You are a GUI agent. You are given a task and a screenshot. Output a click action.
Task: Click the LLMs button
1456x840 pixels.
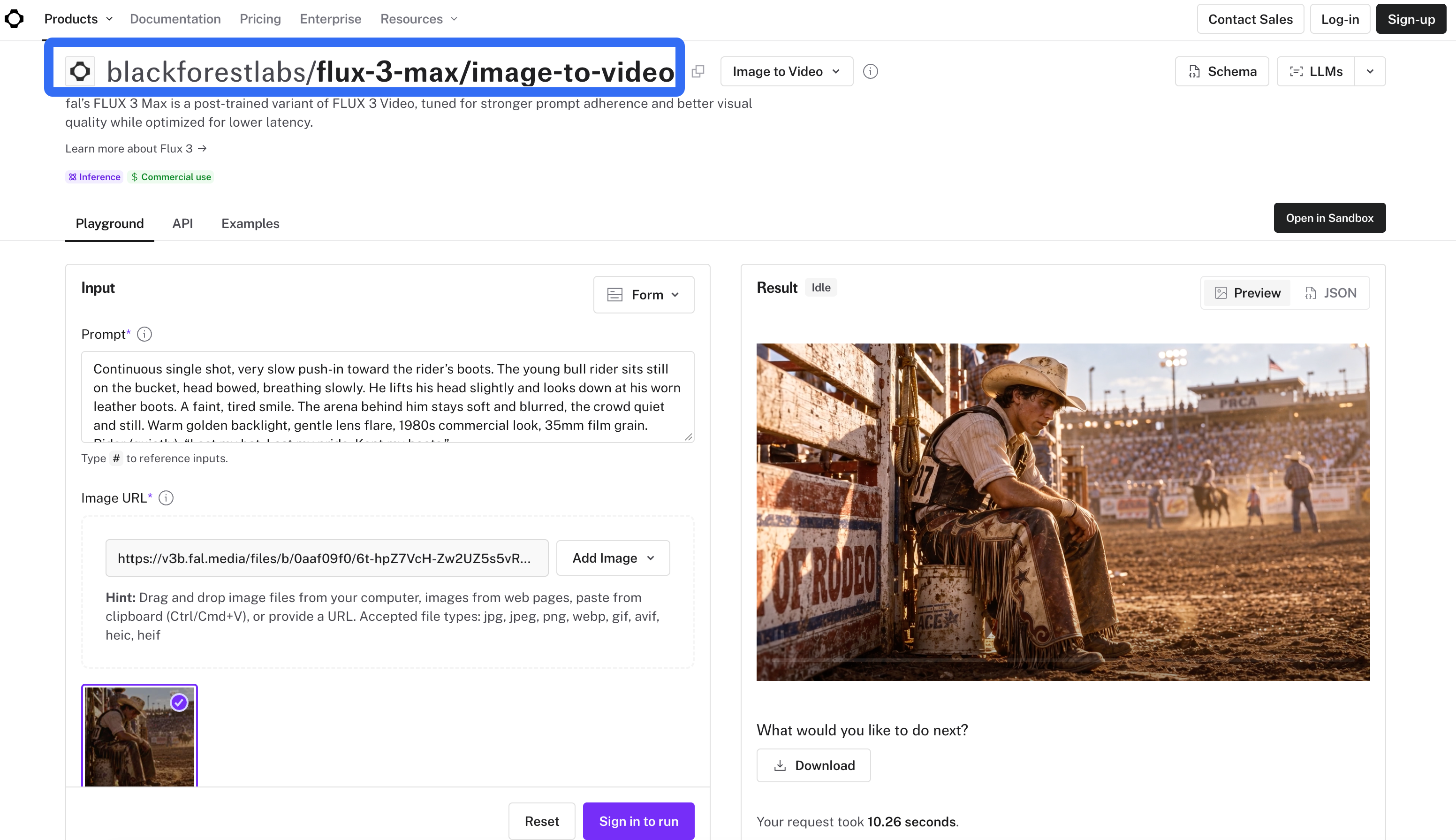pyautogui.click(x=1316, y=71)
